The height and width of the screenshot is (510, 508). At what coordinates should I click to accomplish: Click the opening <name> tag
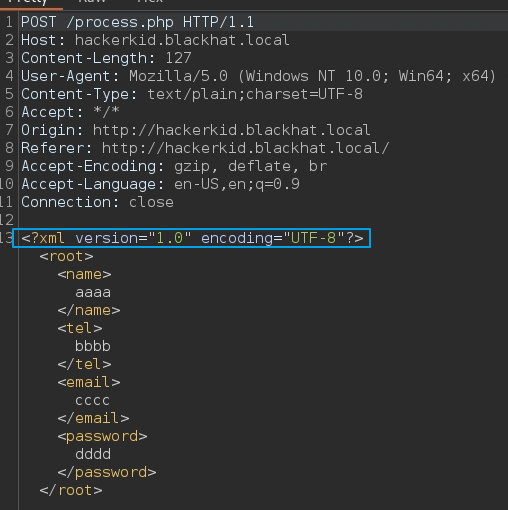point(84,274)
